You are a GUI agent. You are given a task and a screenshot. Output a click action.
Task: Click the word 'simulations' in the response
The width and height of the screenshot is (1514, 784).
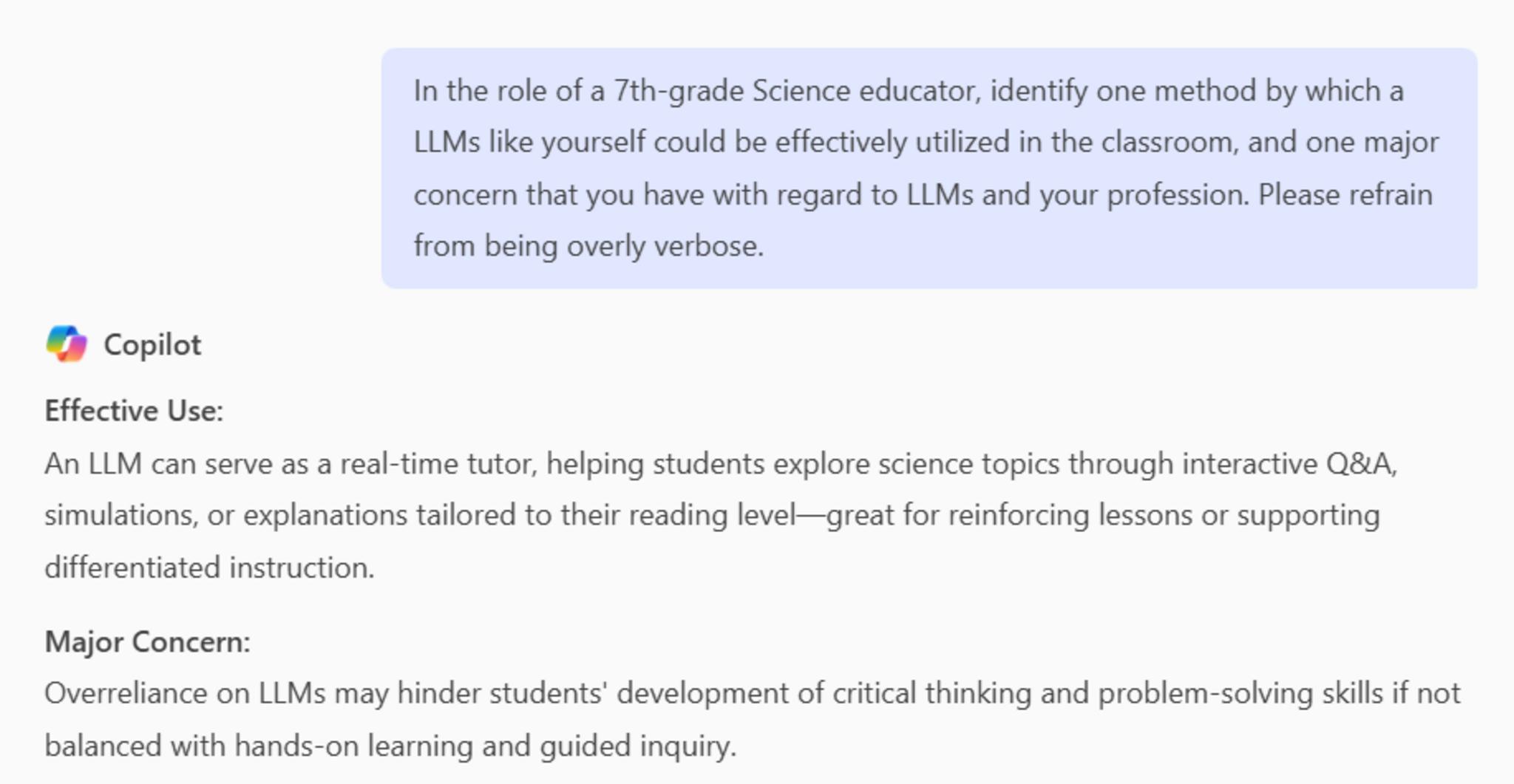[120, 515]
